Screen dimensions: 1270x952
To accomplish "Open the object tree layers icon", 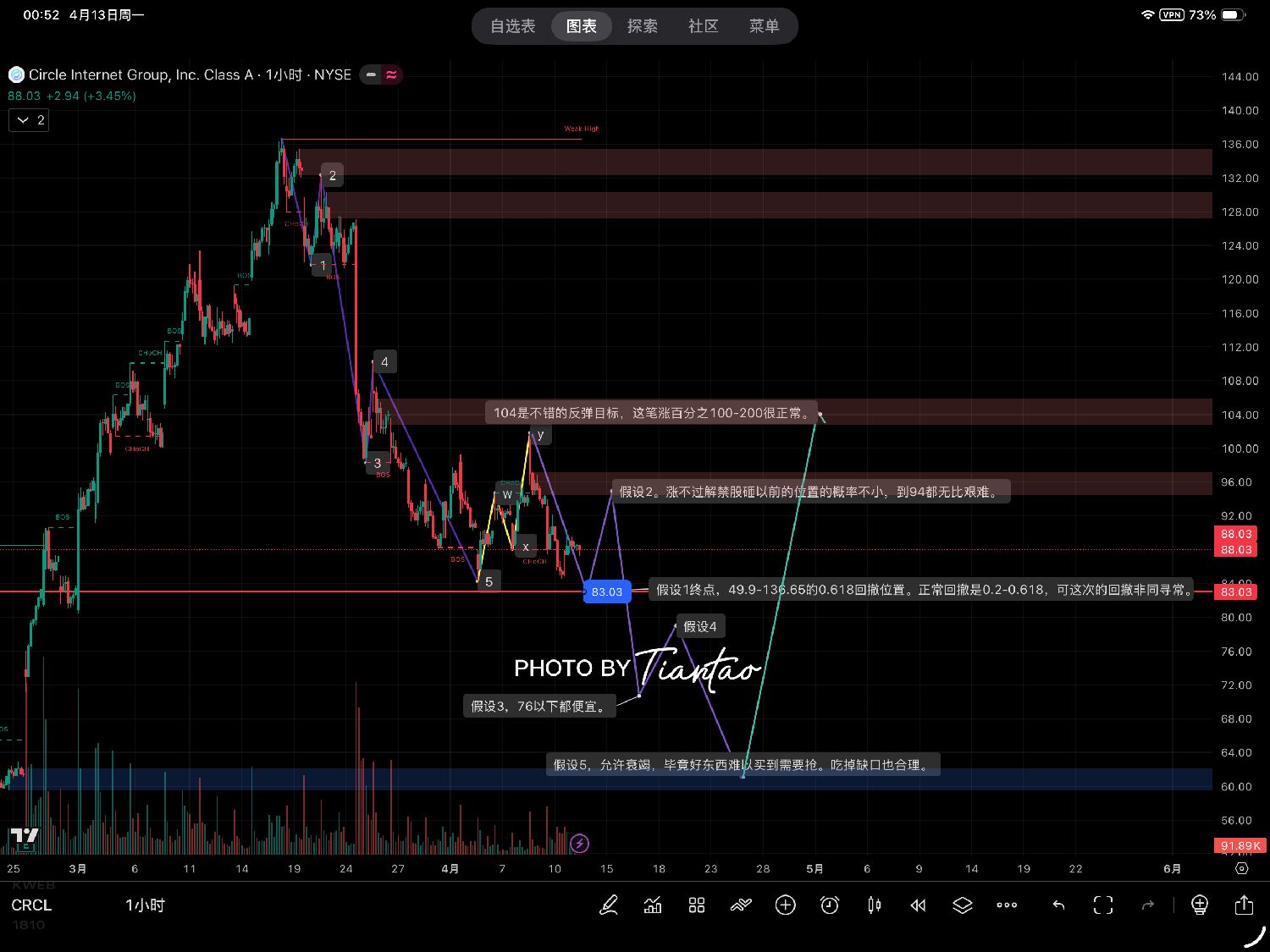I will [962, 905].
